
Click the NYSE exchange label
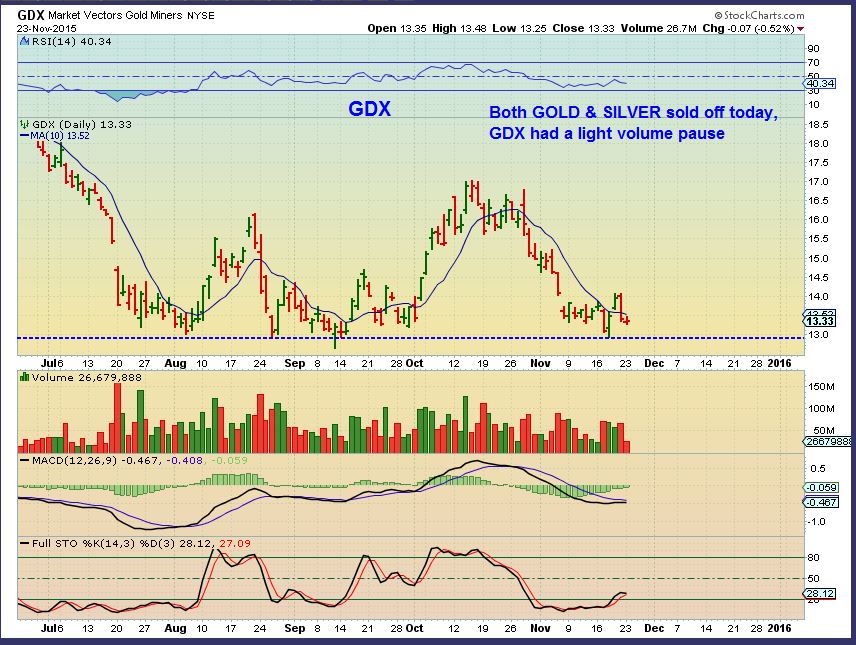tap(201, 16)
